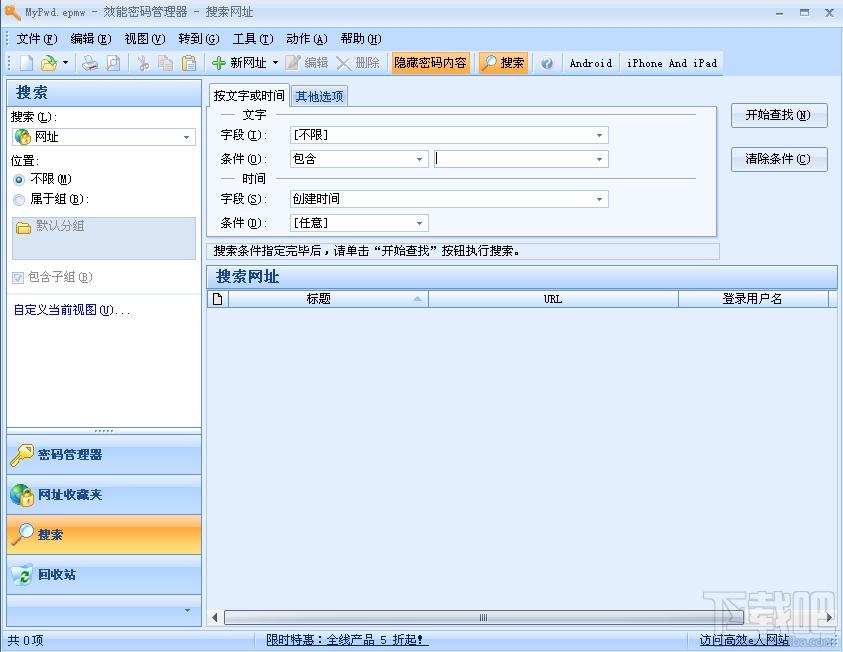The height and width of the screenshot is (652, 843).
Task: Open 密码管理器 navigation panel
Action: pos(104,455)
